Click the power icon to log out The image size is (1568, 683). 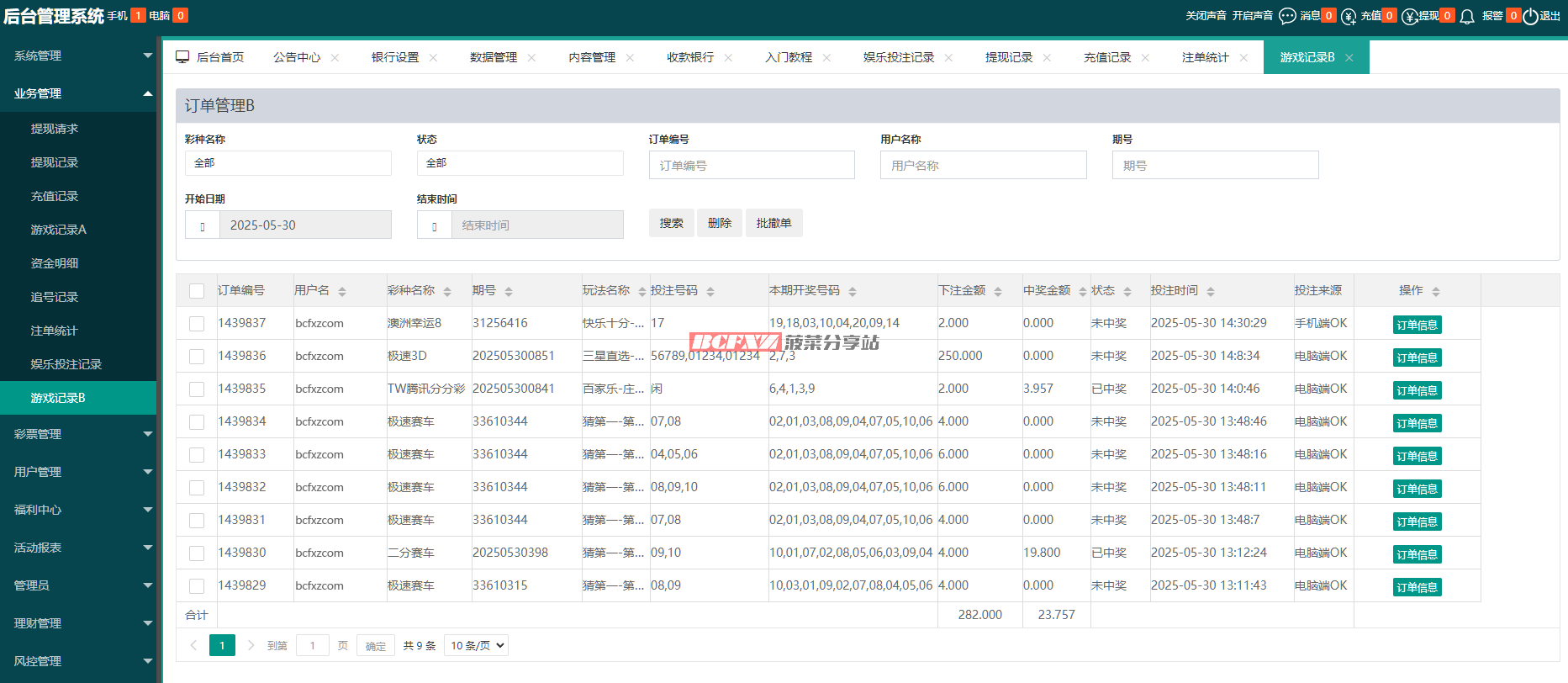tap(1530, 16)
